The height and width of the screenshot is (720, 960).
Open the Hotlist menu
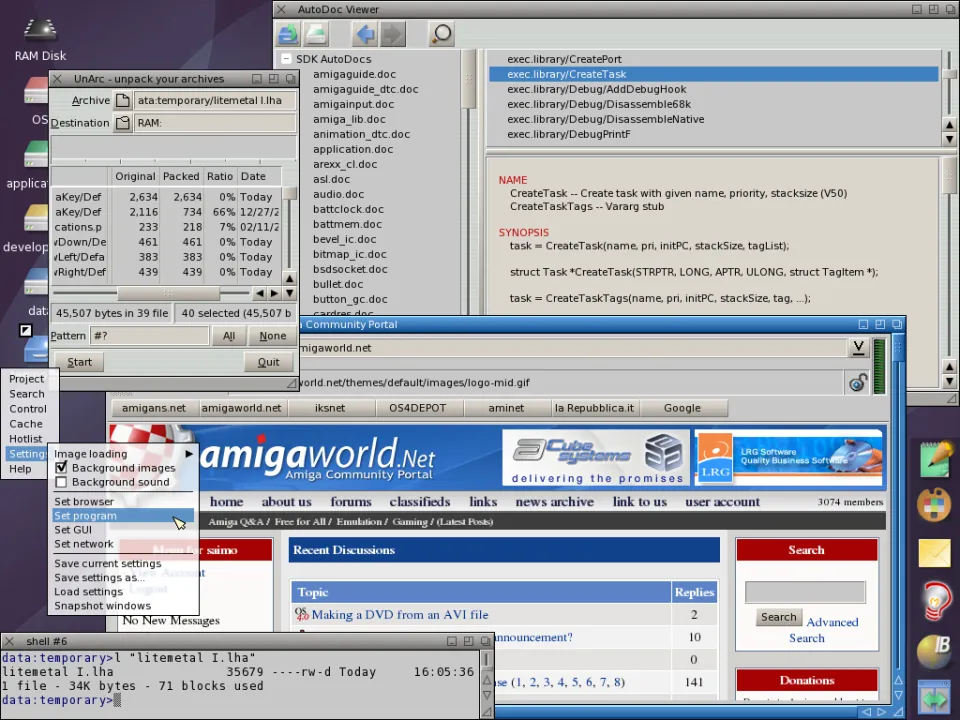tap(26, 439)
